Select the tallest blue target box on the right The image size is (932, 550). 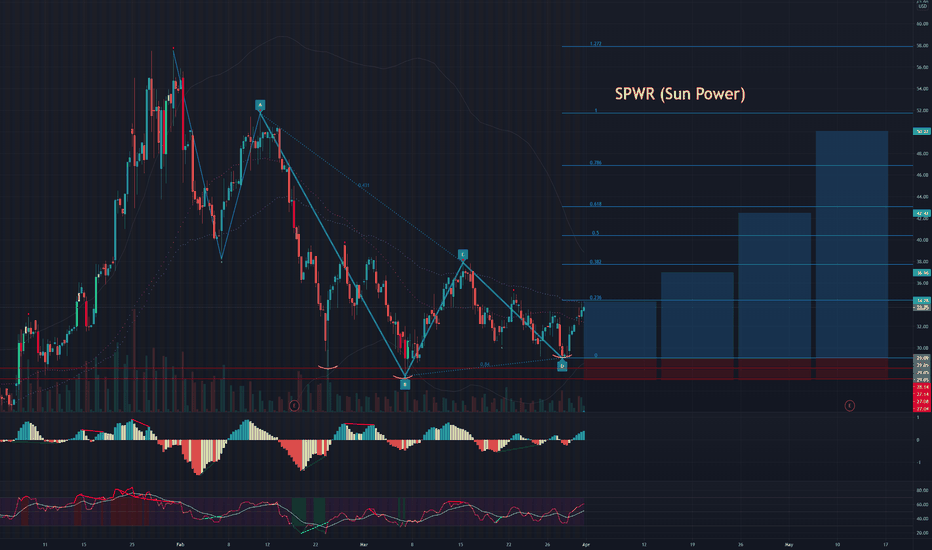[852, 244]
